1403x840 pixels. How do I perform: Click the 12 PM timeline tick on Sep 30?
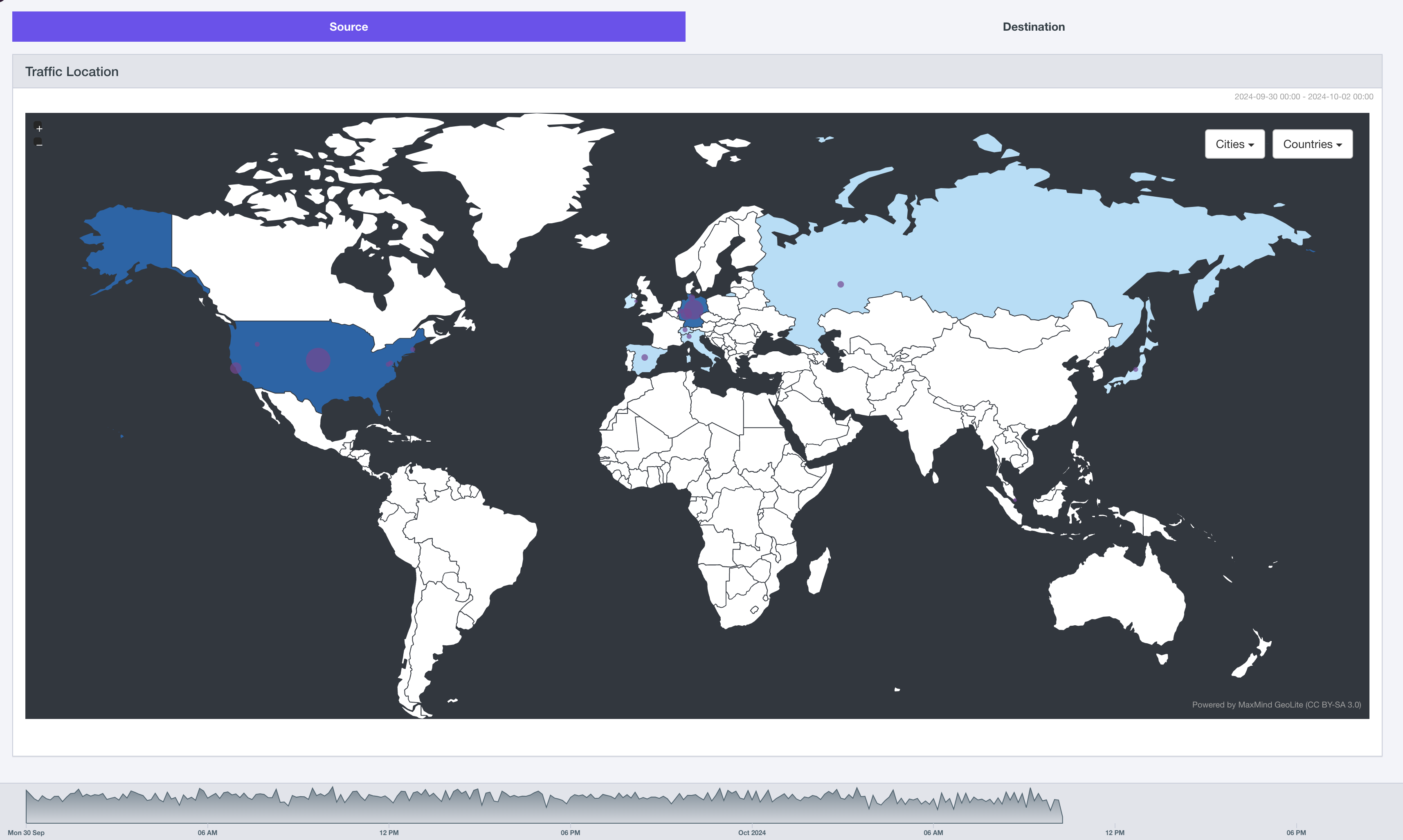click(x=389, y=833)
